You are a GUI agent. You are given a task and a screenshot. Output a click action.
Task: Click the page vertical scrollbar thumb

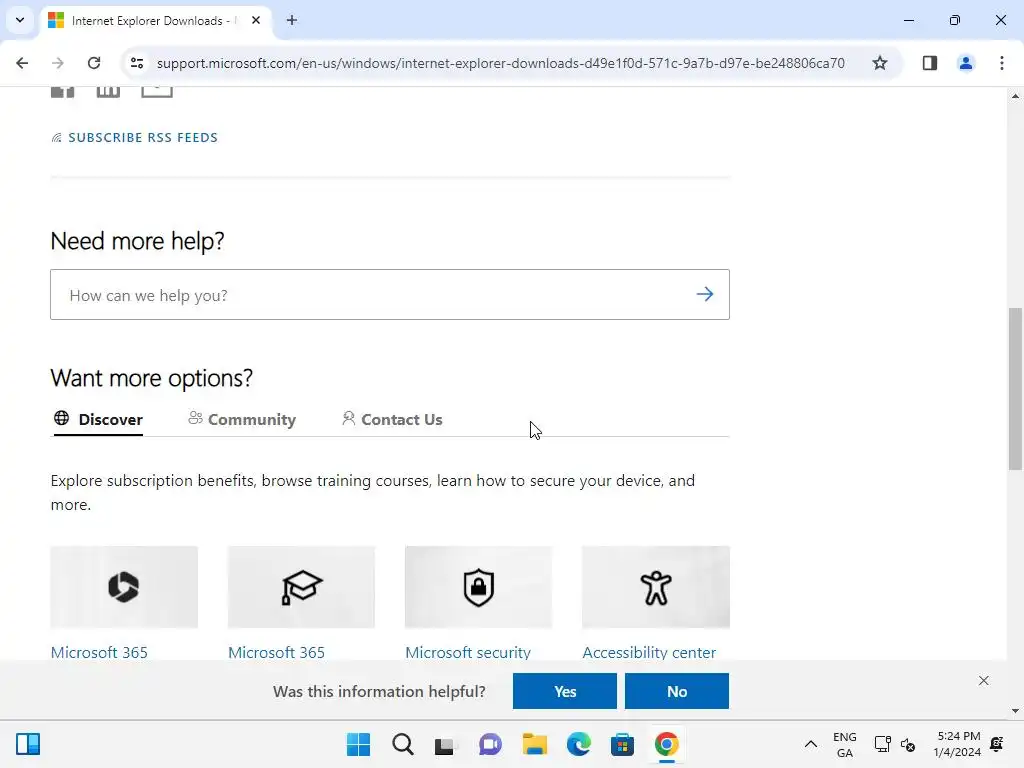[1015, 389]
